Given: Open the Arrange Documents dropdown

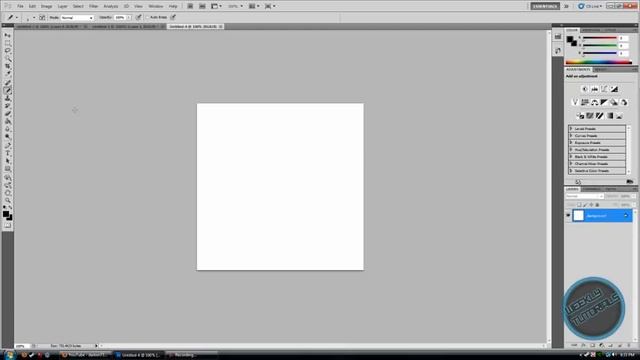Looking at the screenshot, I should pos(254,6).
